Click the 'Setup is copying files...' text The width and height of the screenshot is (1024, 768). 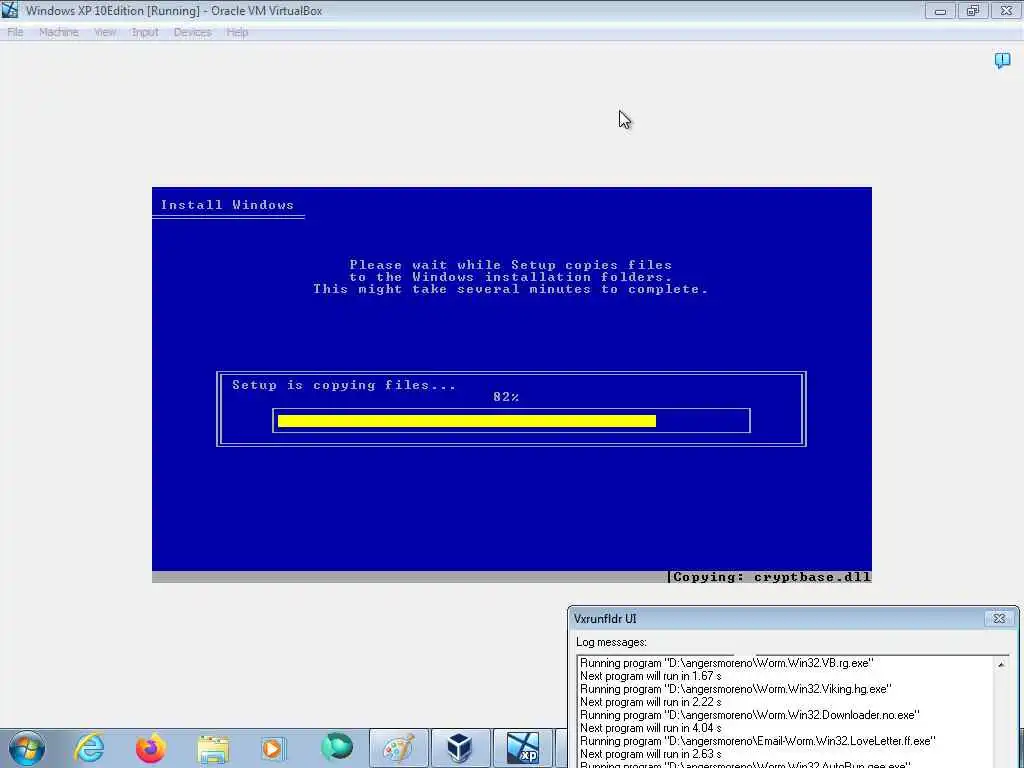pos(344,385)
